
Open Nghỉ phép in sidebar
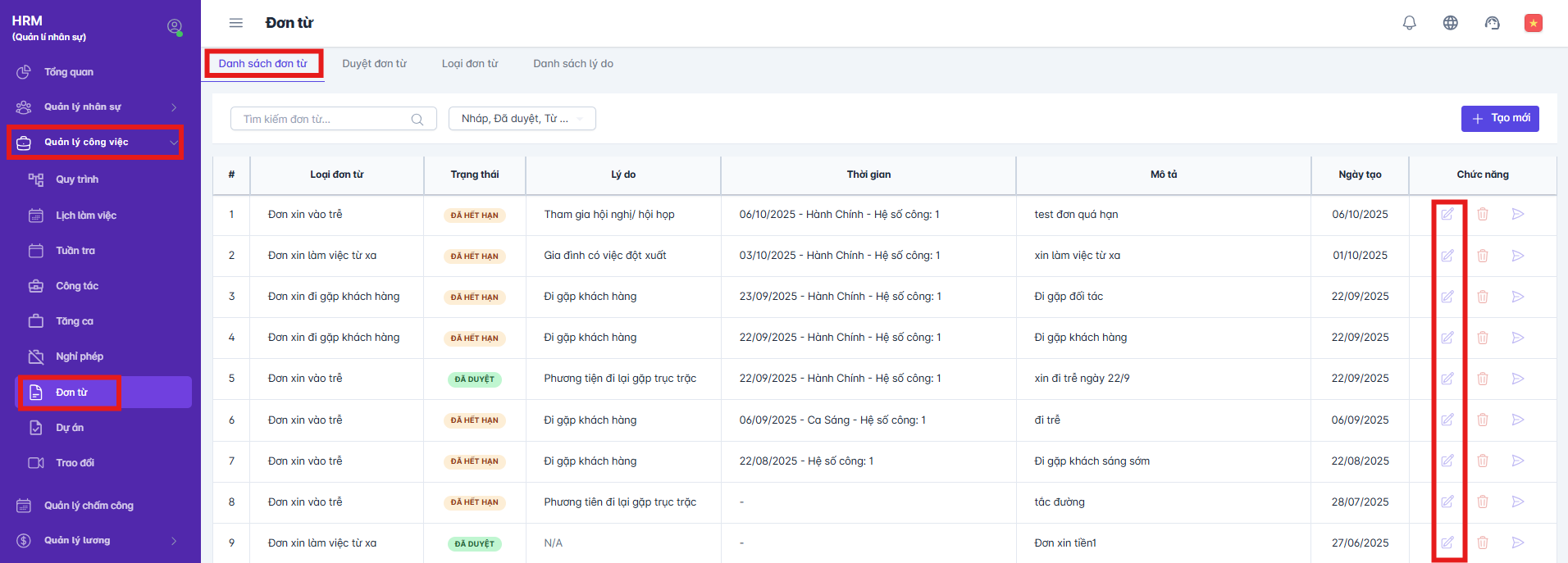pos(80,356)
